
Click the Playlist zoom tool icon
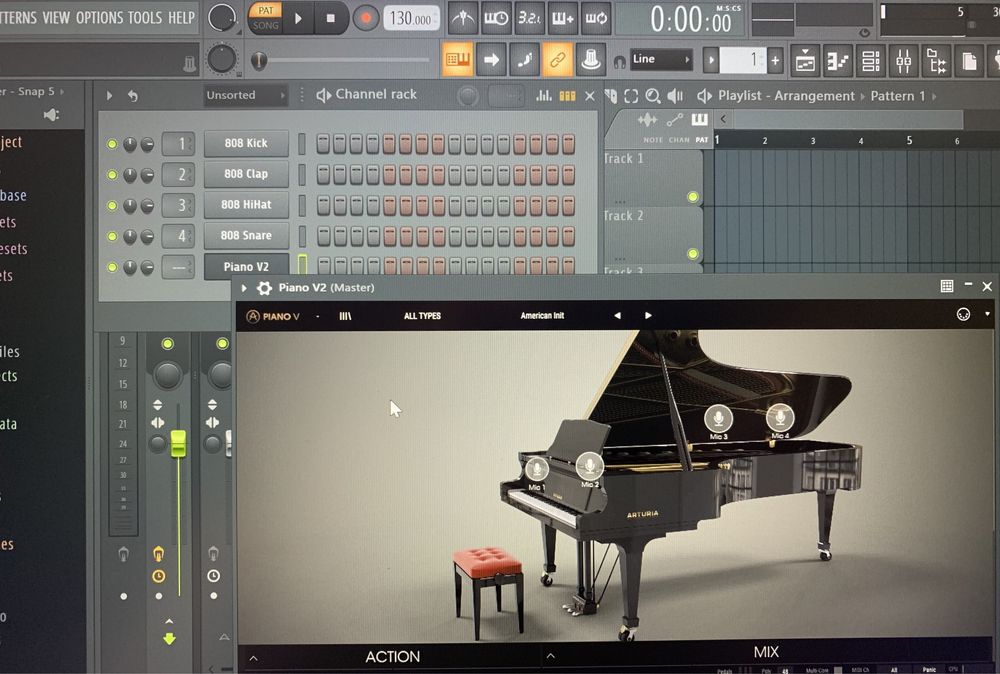[x=652, y=96]
